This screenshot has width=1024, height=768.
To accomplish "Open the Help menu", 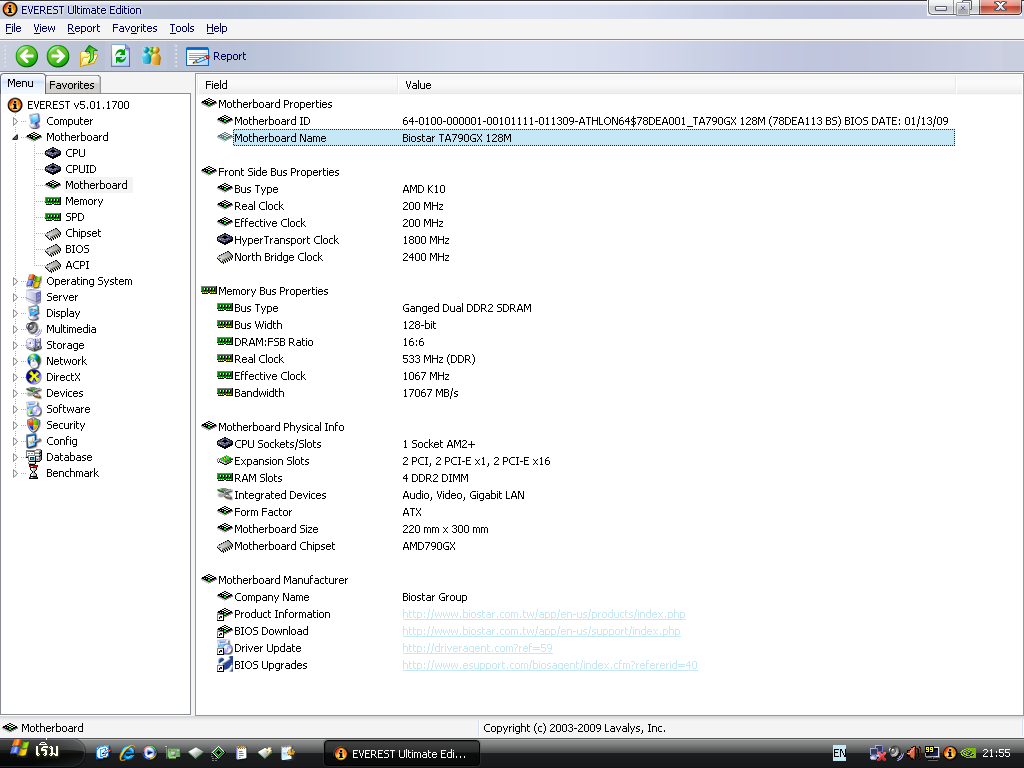I will point(216,28).
